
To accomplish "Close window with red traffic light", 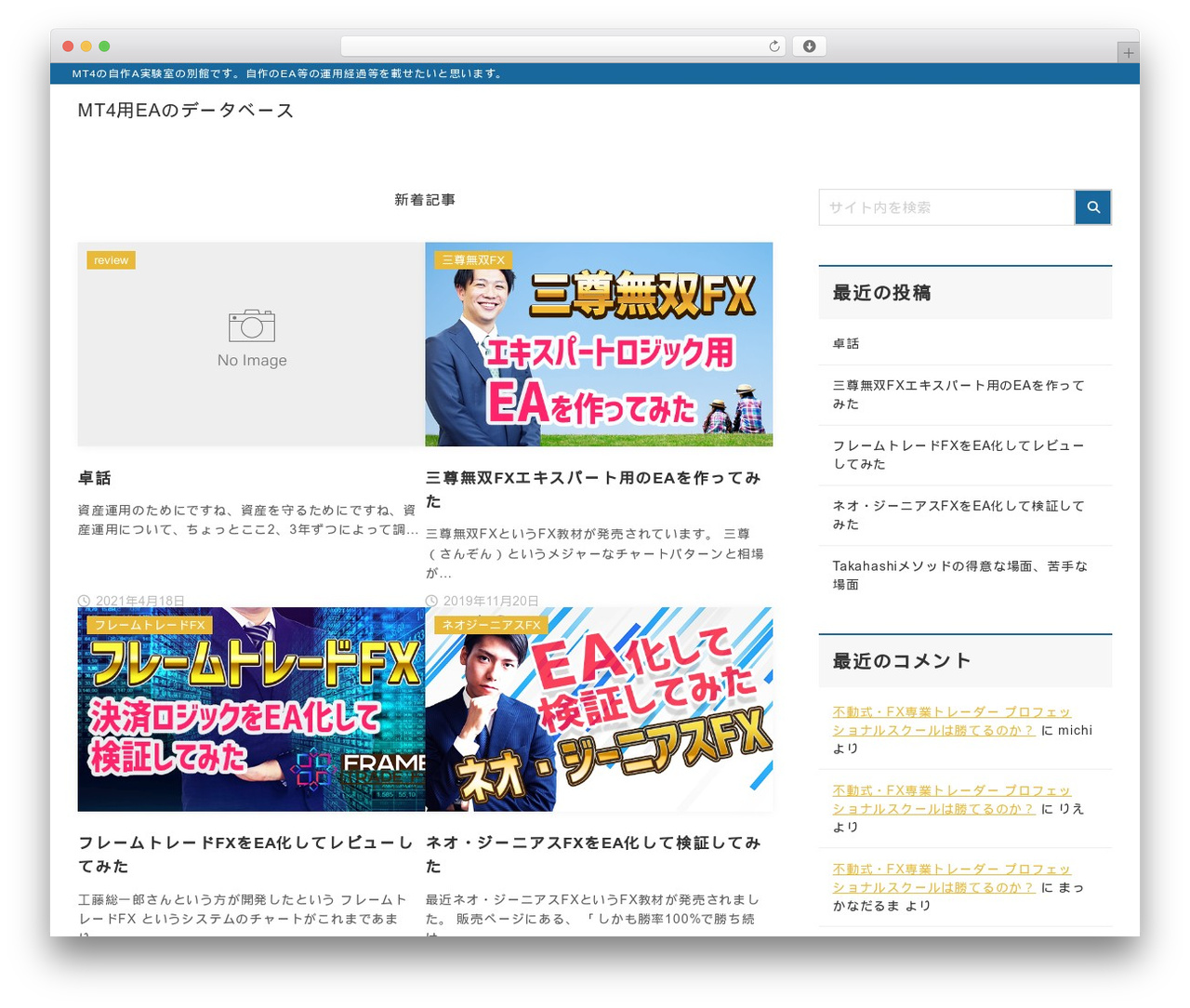I will click(68, 46).
